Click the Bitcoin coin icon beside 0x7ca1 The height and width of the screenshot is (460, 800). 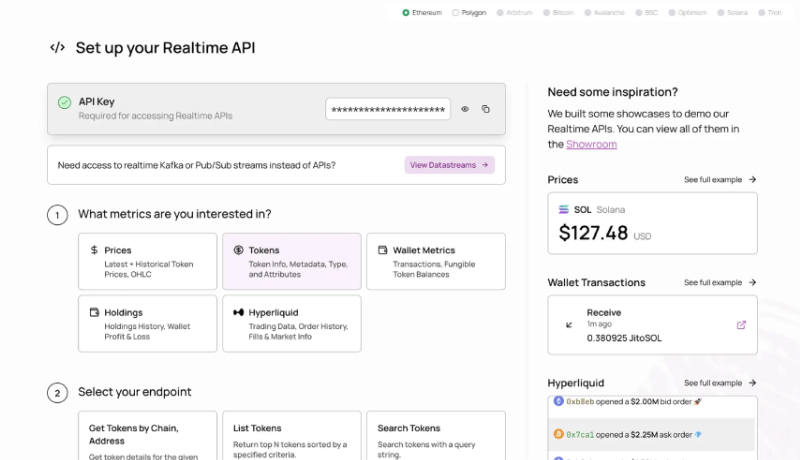(x=559, y=434)
